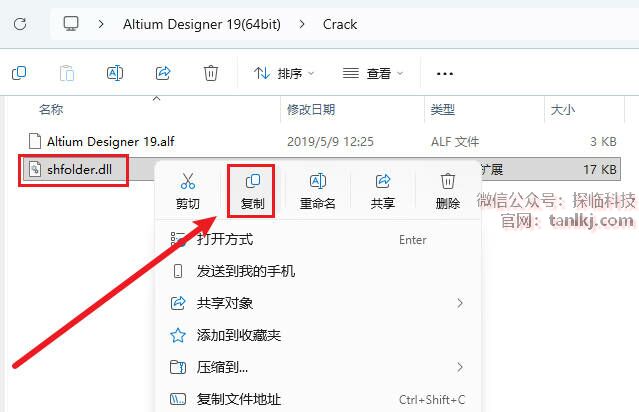The image size is (639, 412).
Task: Select the Crack breadcrumb segment
Action: 340,24
